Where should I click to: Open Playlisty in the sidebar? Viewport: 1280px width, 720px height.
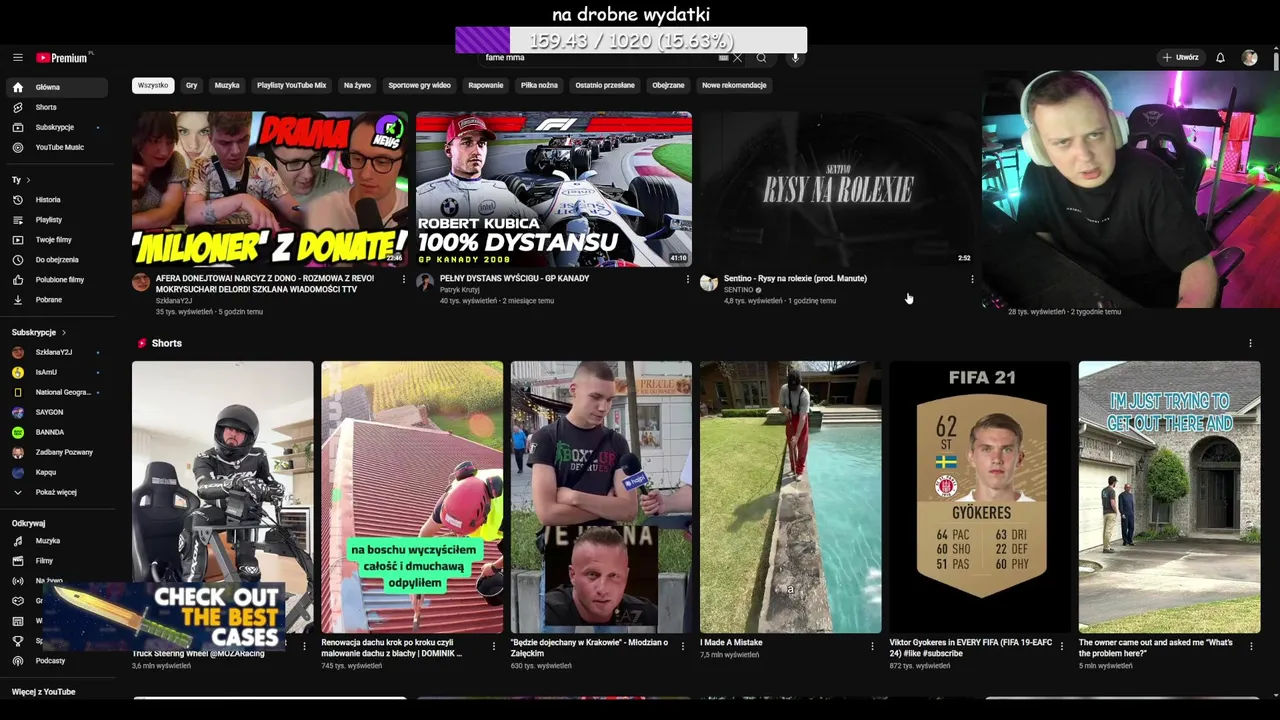pyautogui.click(x=58, y=220)
